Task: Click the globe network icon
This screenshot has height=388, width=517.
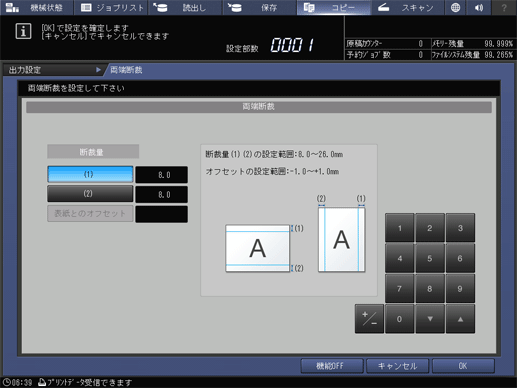Action: pyautogui.click(x=455, y=7)
